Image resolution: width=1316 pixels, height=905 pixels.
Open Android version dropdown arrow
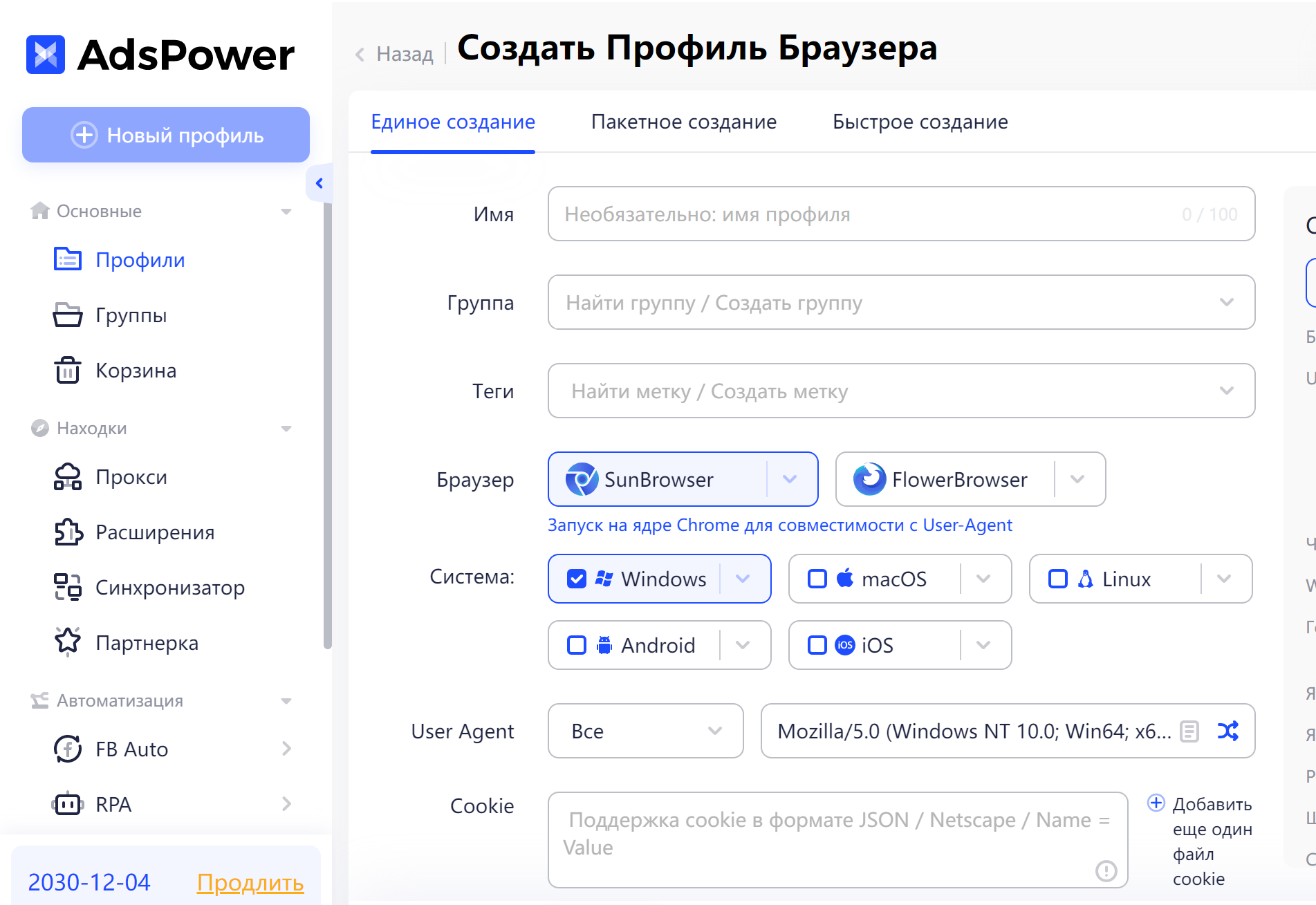coord(743,645)
